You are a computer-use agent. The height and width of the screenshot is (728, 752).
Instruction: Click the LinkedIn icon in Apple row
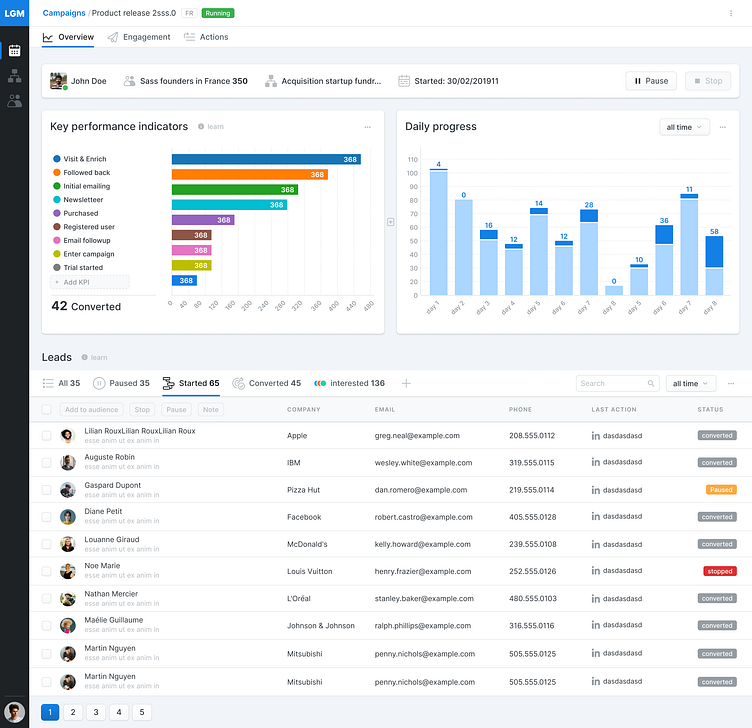click(x=595, y=436)
